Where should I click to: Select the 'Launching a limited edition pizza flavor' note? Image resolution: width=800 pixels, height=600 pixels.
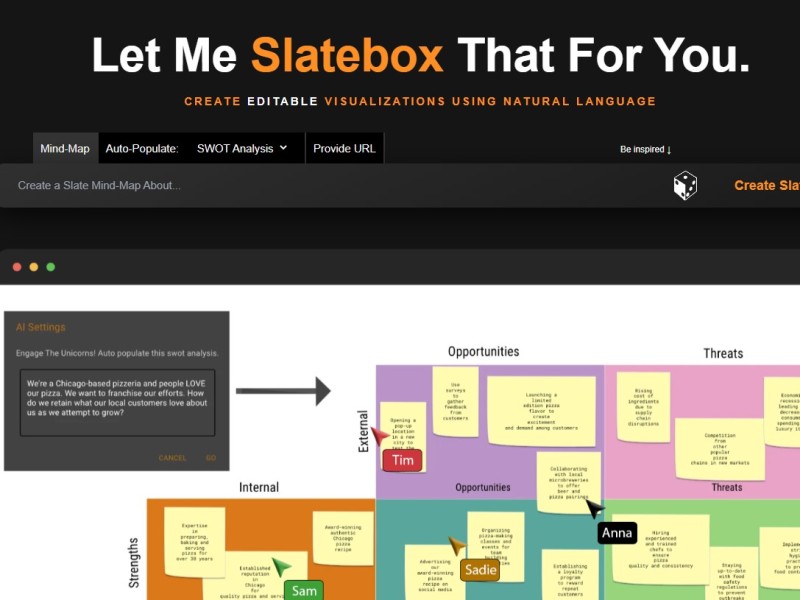point(541,411)
